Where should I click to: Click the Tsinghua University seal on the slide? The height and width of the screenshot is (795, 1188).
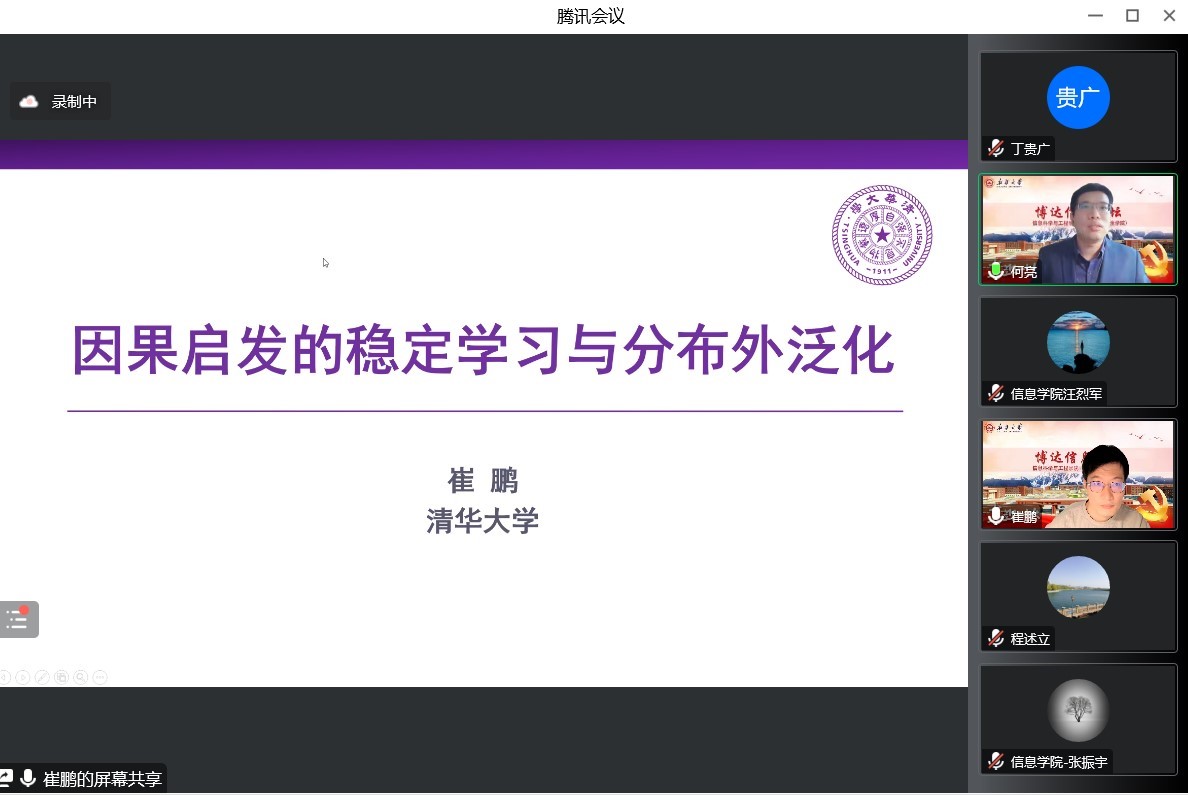[882, 235]
